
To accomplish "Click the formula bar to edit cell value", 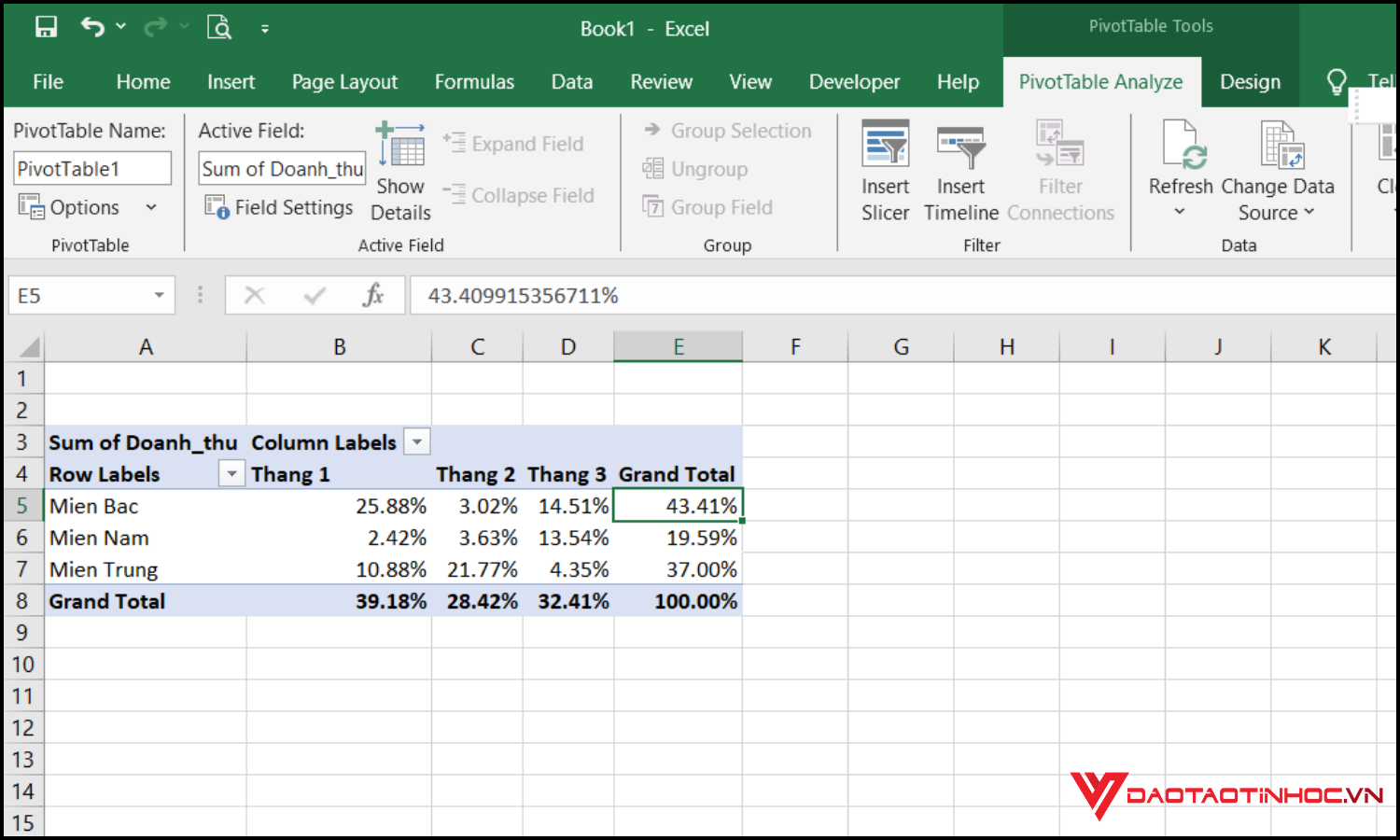I will [653, 295].
